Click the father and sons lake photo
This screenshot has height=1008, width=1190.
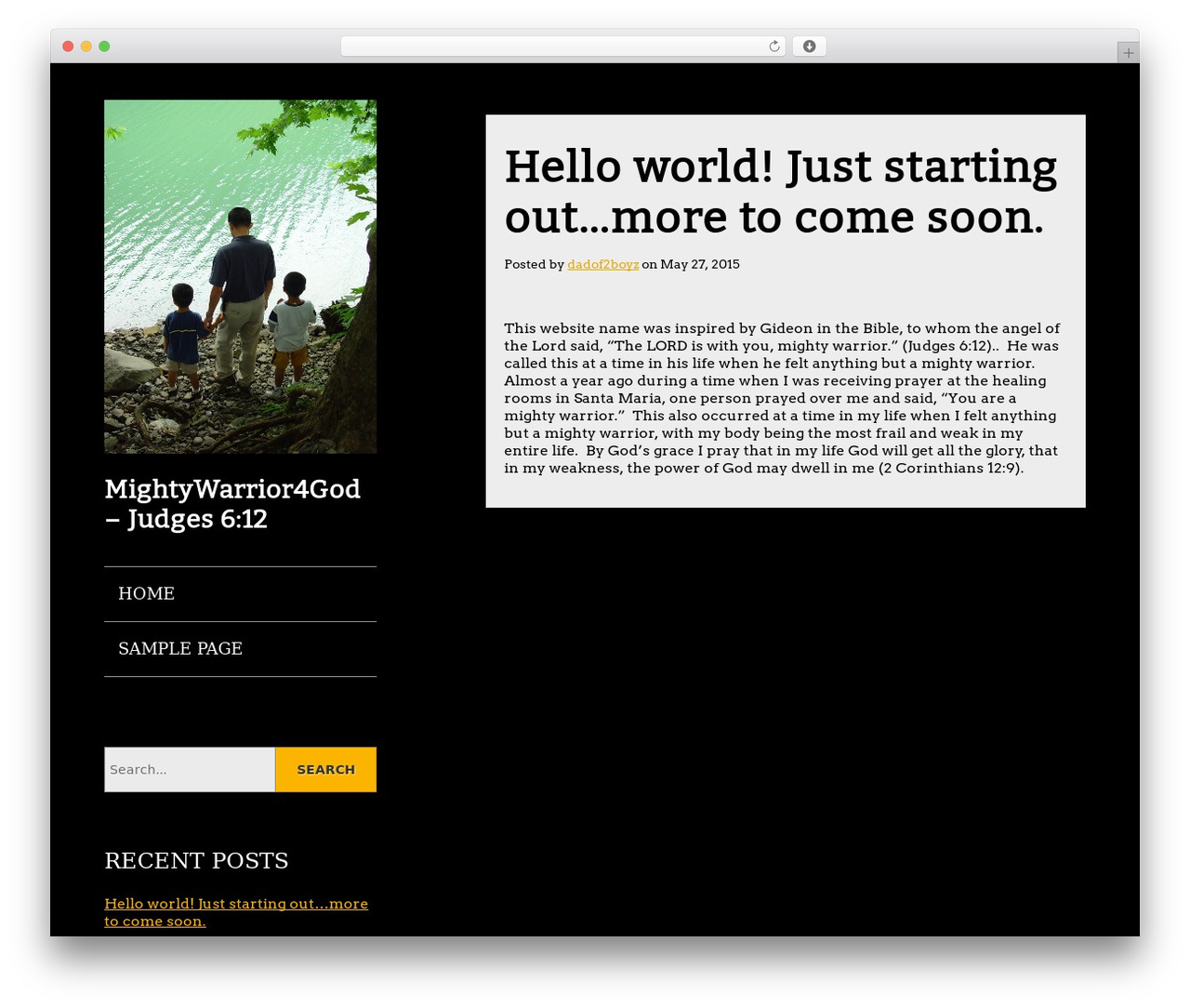[x=240, y=277]
